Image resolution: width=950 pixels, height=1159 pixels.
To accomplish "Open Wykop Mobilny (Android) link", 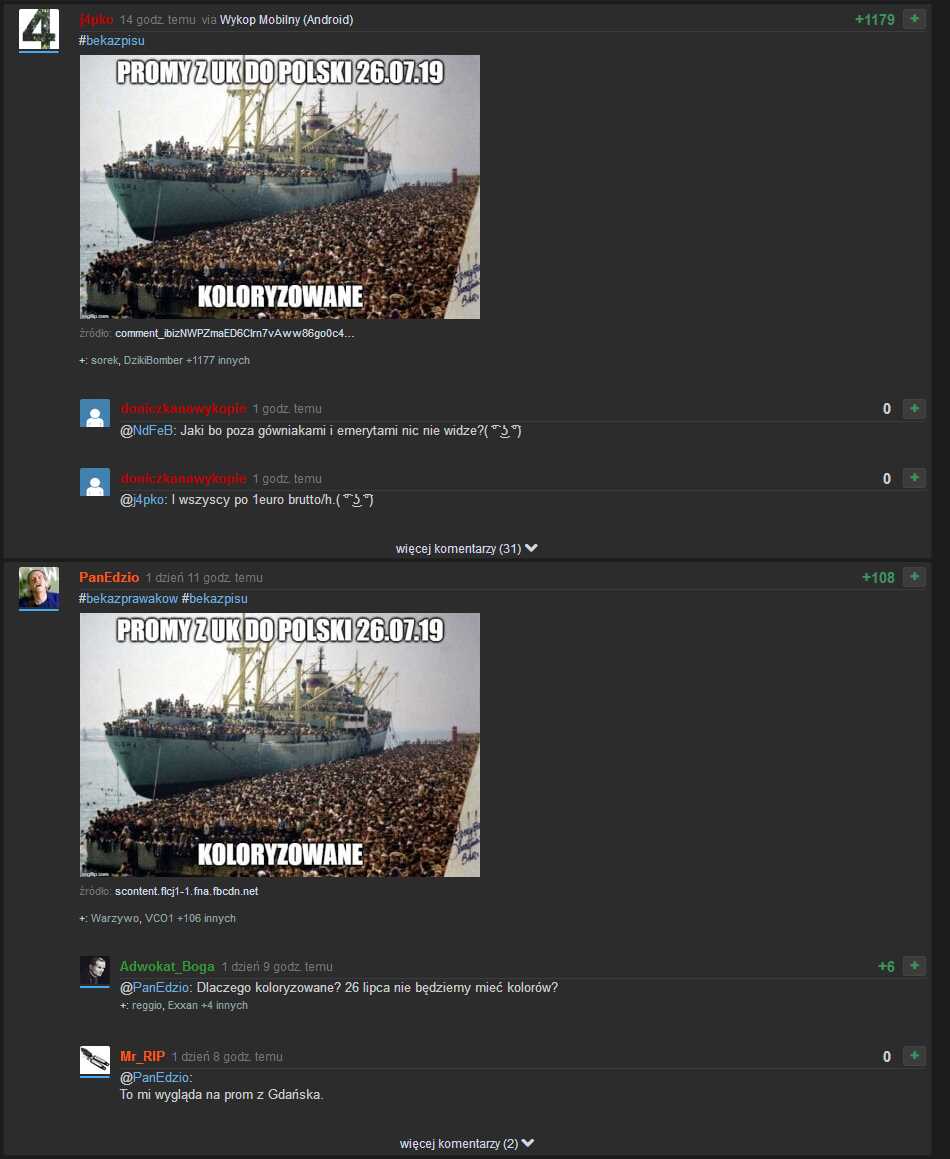I will [286, 20].
